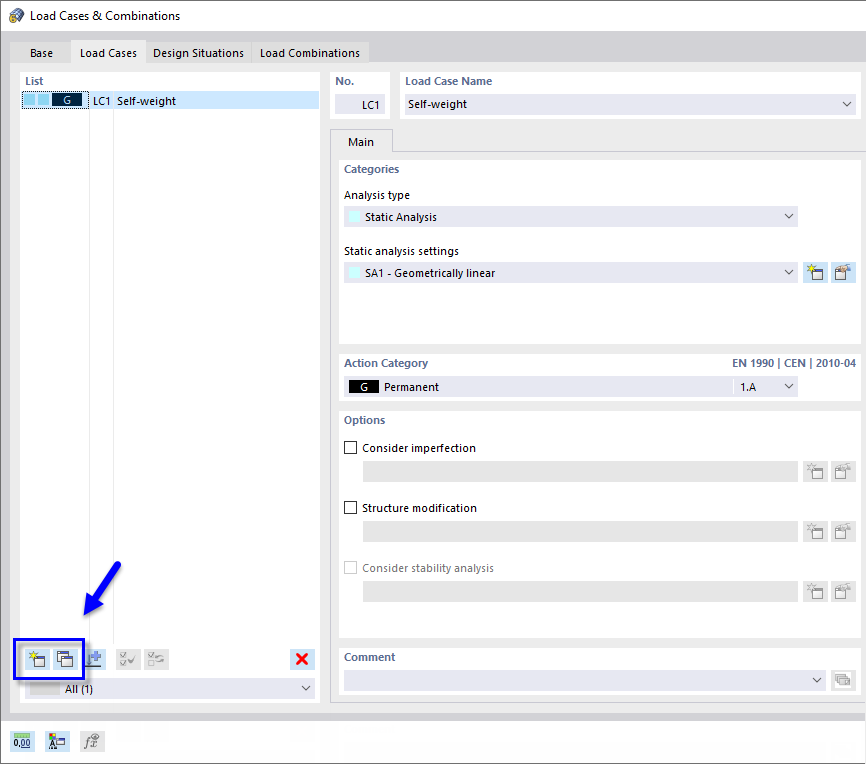Open display settings with the A icon
The width and height of the screenshot is (866, 764).
[57, 741]
